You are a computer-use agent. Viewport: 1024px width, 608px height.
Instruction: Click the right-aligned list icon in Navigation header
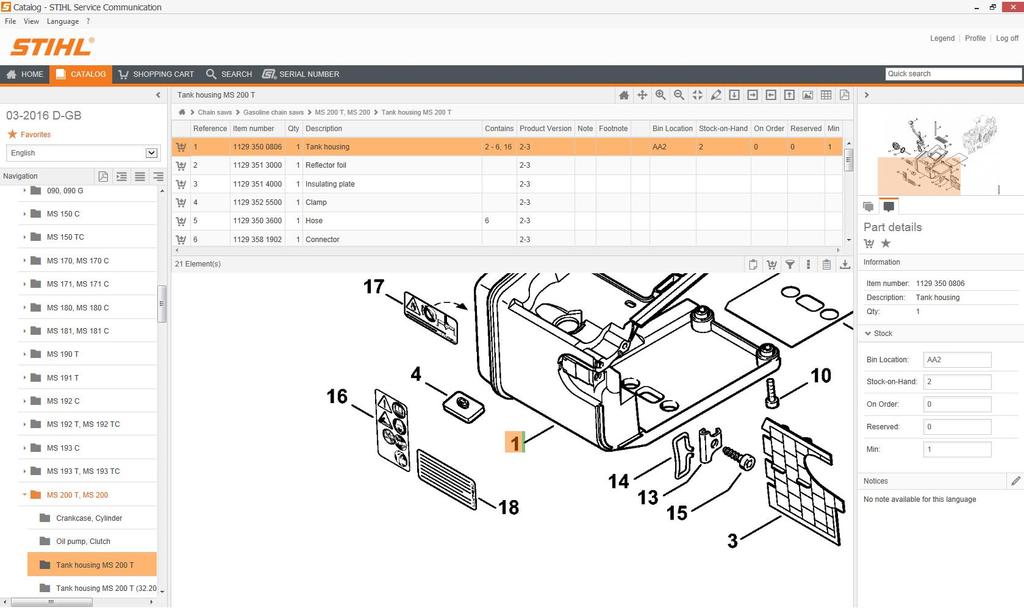[158, 176]
